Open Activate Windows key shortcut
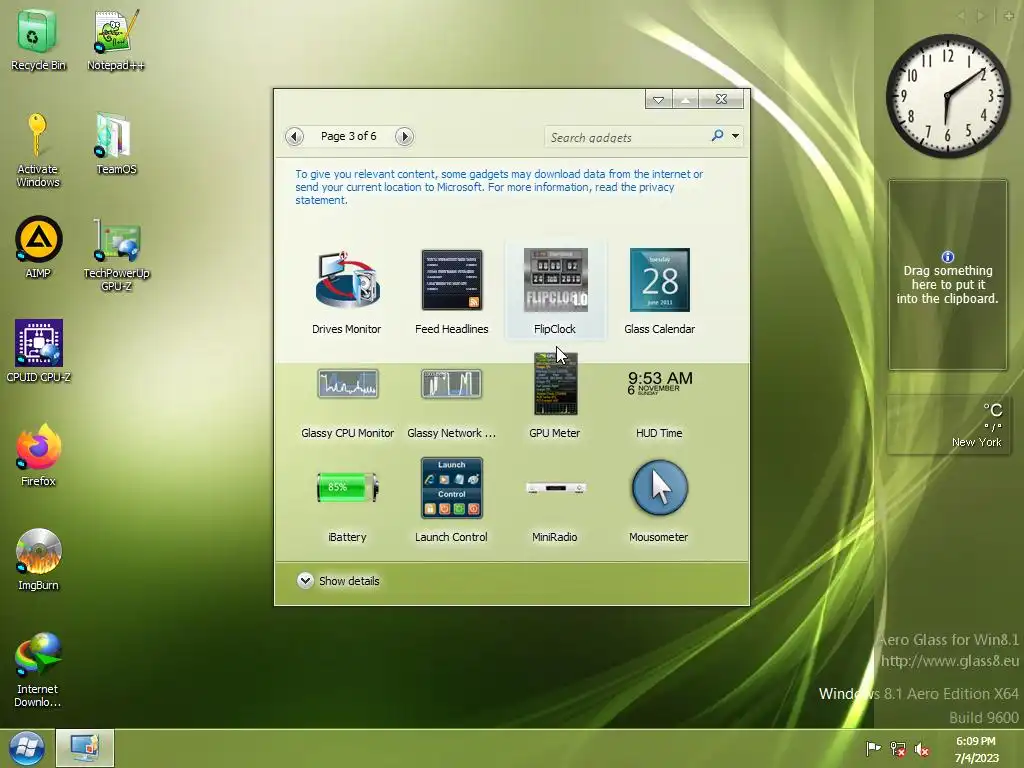Screen dimensions: 1024x768 (x=38, y=150)
